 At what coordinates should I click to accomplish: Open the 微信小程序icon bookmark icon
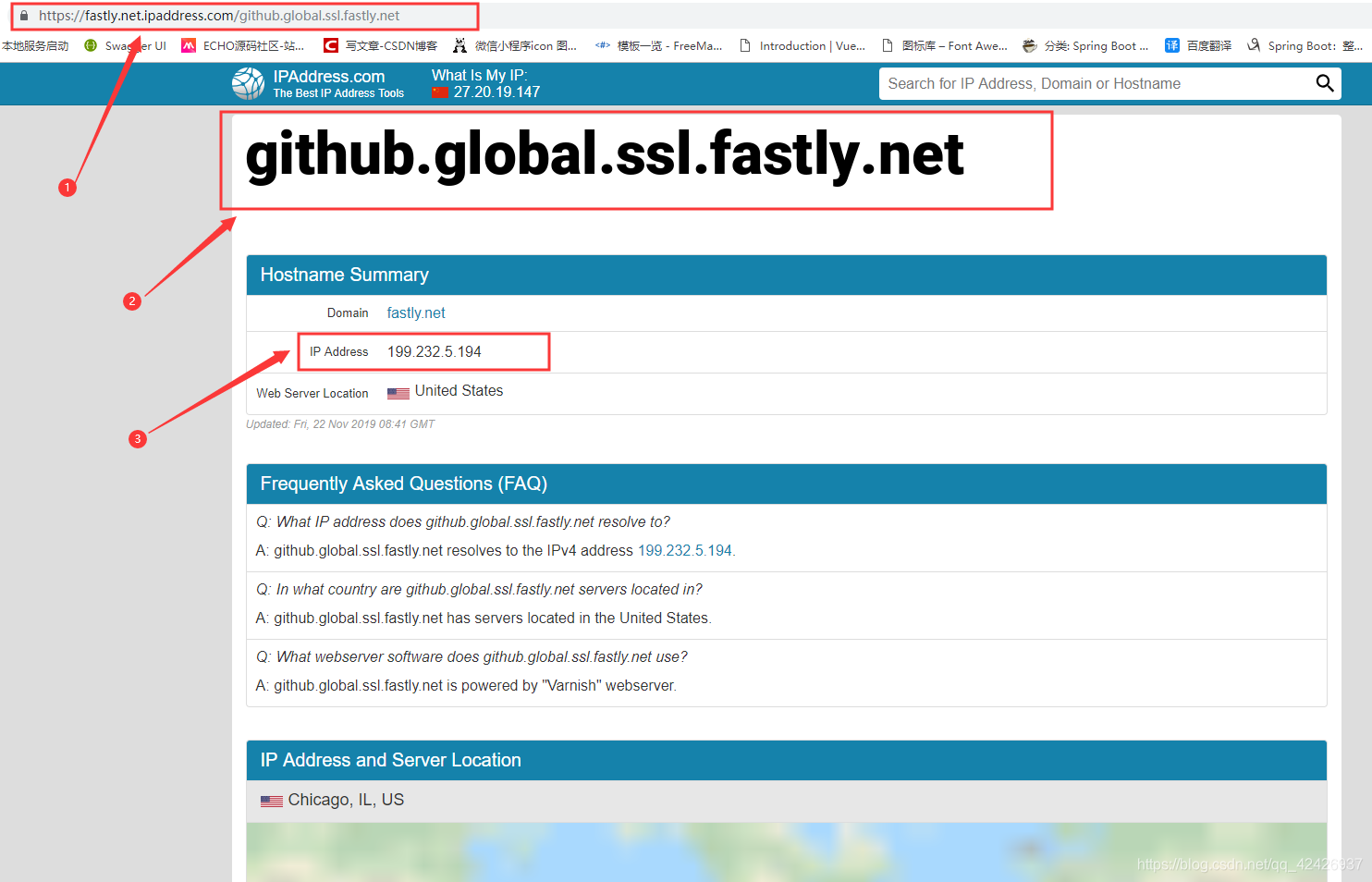[x=460, y=45]
